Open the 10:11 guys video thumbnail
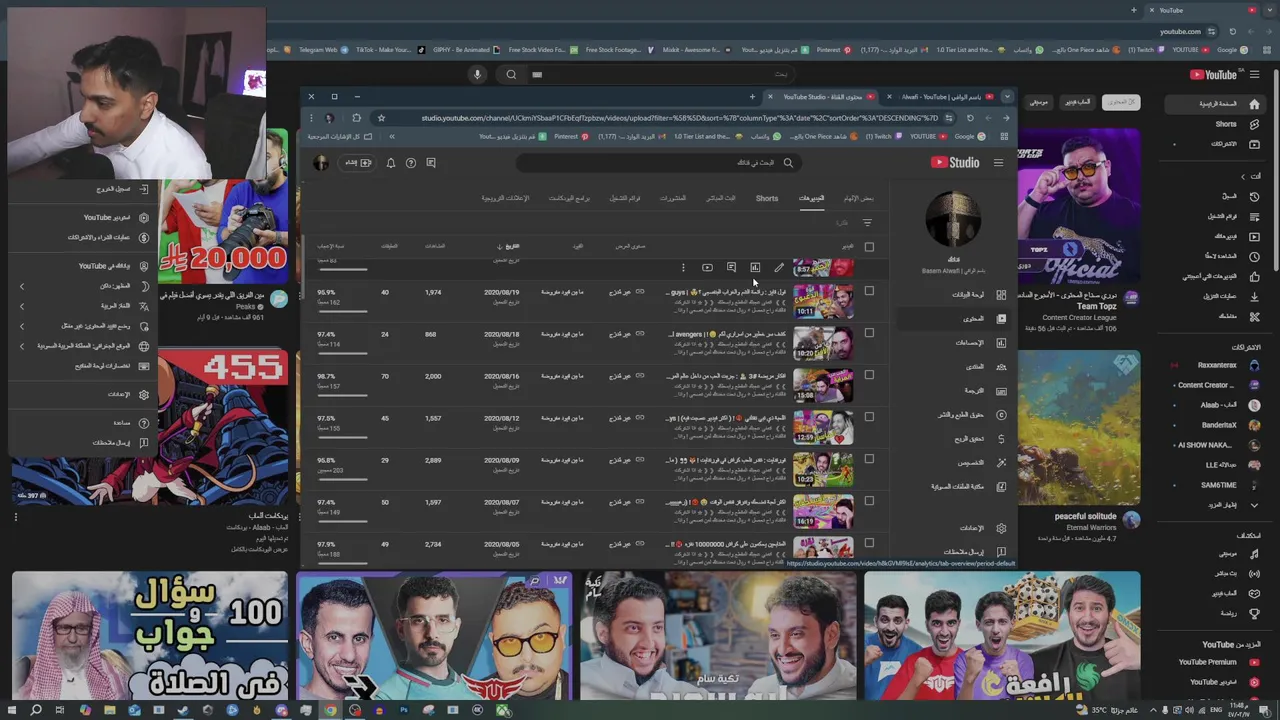 point(823,300)
